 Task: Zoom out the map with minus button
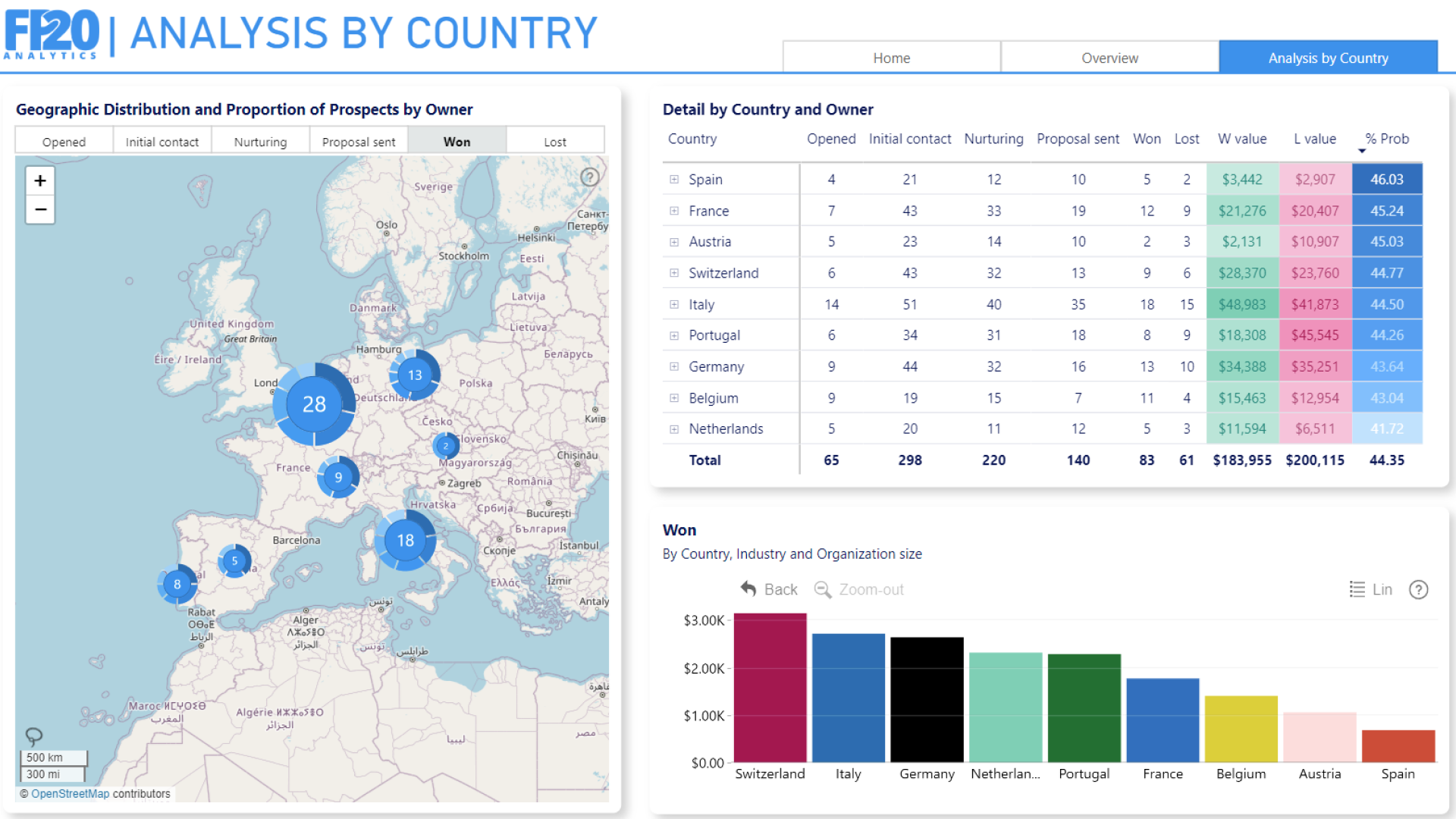(x=40, y=209)
